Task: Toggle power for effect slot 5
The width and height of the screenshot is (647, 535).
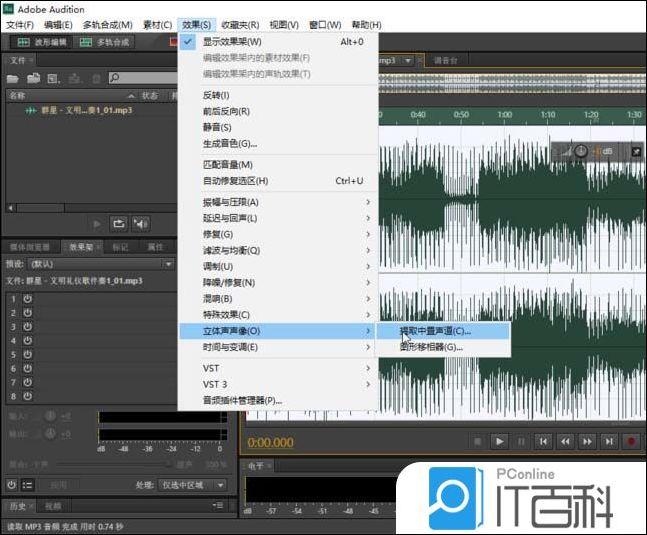Action: click(x=27, y=354)
